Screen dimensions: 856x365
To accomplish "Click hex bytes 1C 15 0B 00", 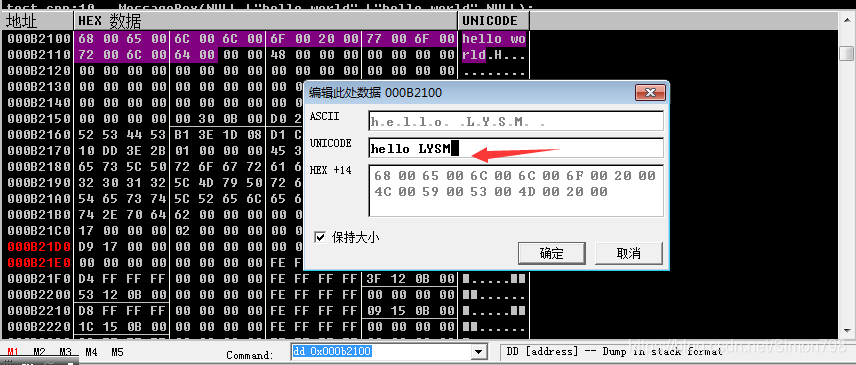I will [123, 326].
